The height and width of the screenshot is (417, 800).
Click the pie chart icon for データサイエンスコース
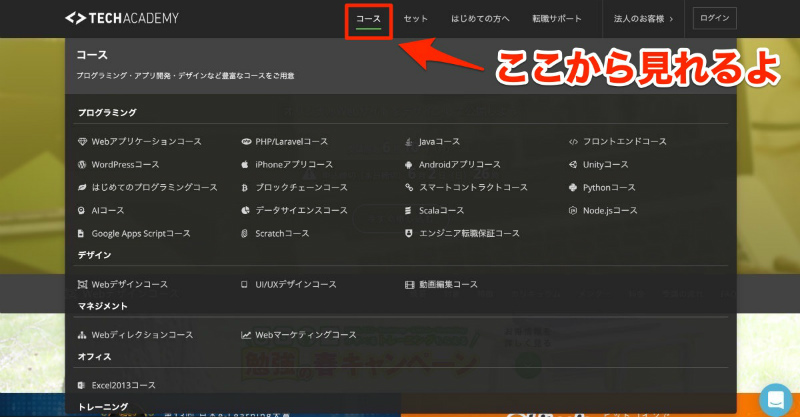[245, 211]
